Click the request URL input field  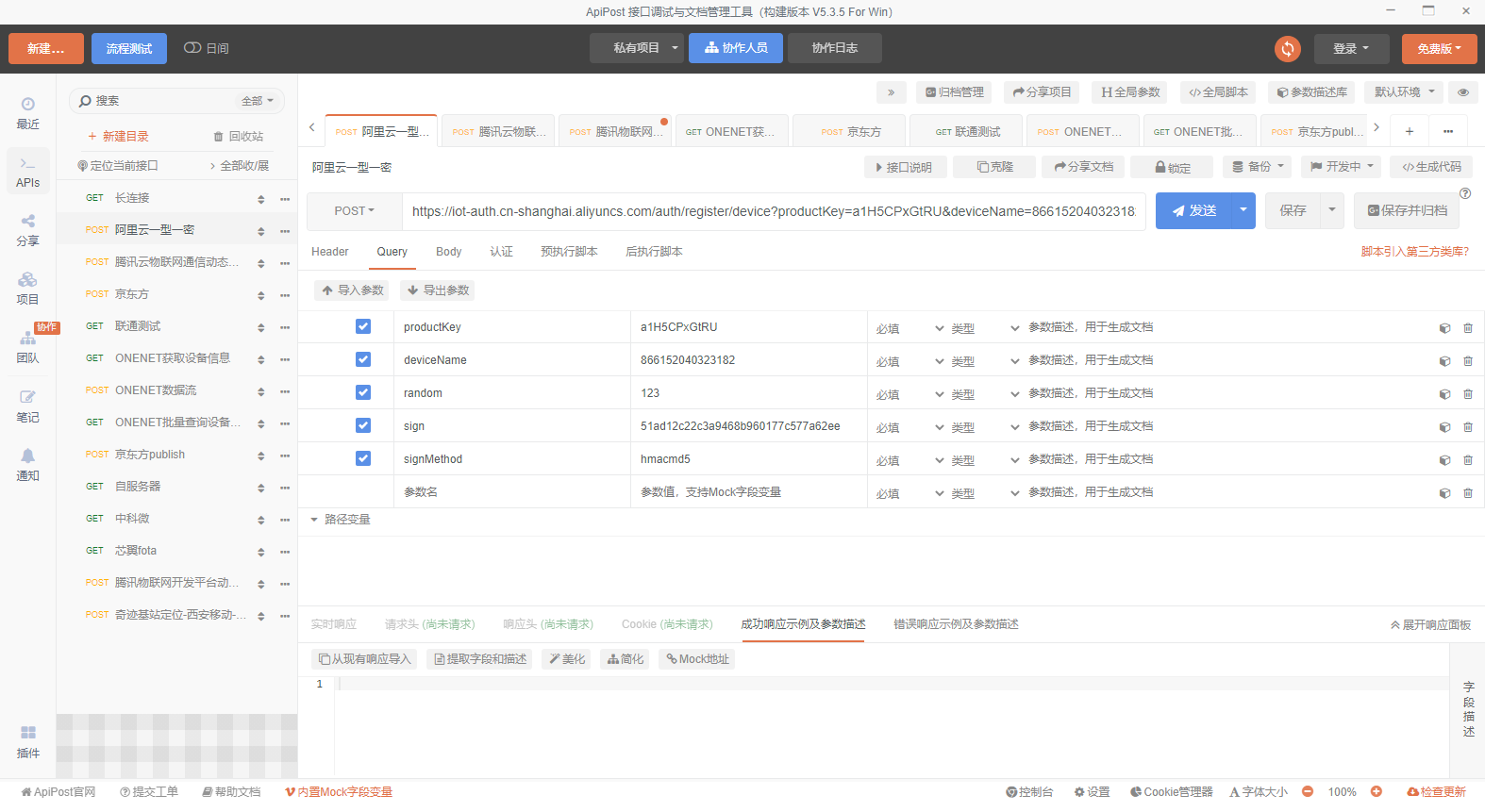click(774, 211)
